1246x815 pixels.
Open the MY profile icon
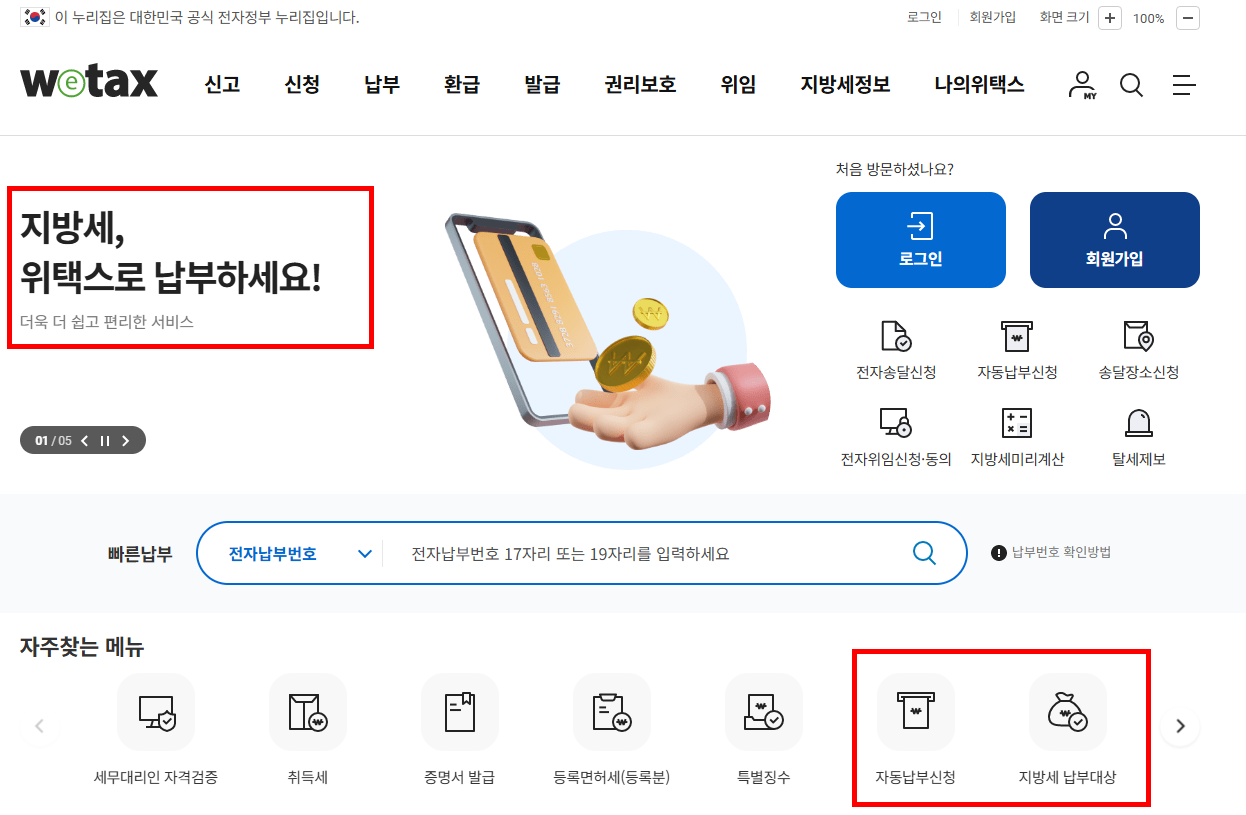point(1082,85)
